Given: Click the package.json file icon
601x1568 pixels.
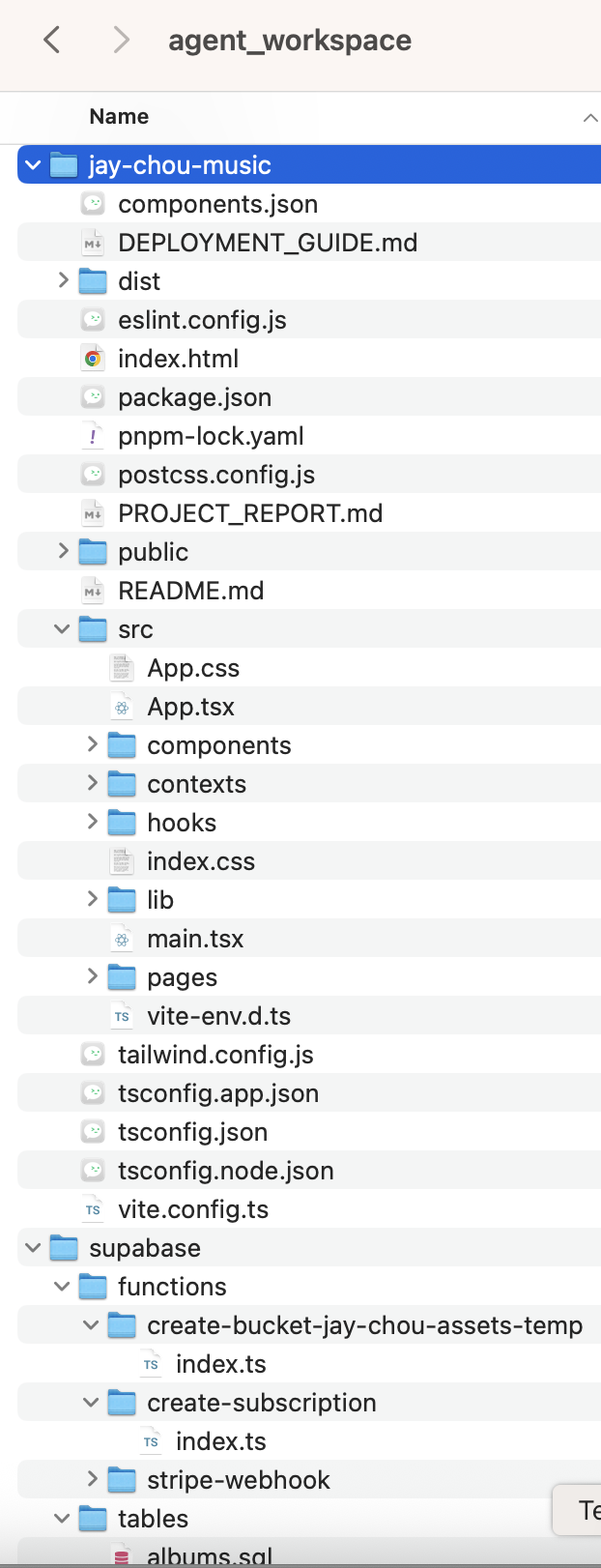Looking at the screenshot, I should pyautogui.click(x=93, y=397).
